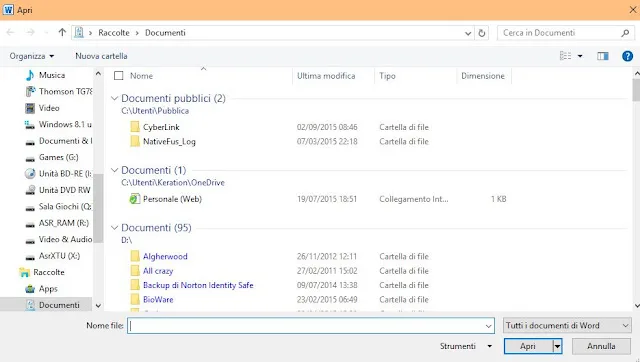Click the Annulla button

tap(601, 346)
